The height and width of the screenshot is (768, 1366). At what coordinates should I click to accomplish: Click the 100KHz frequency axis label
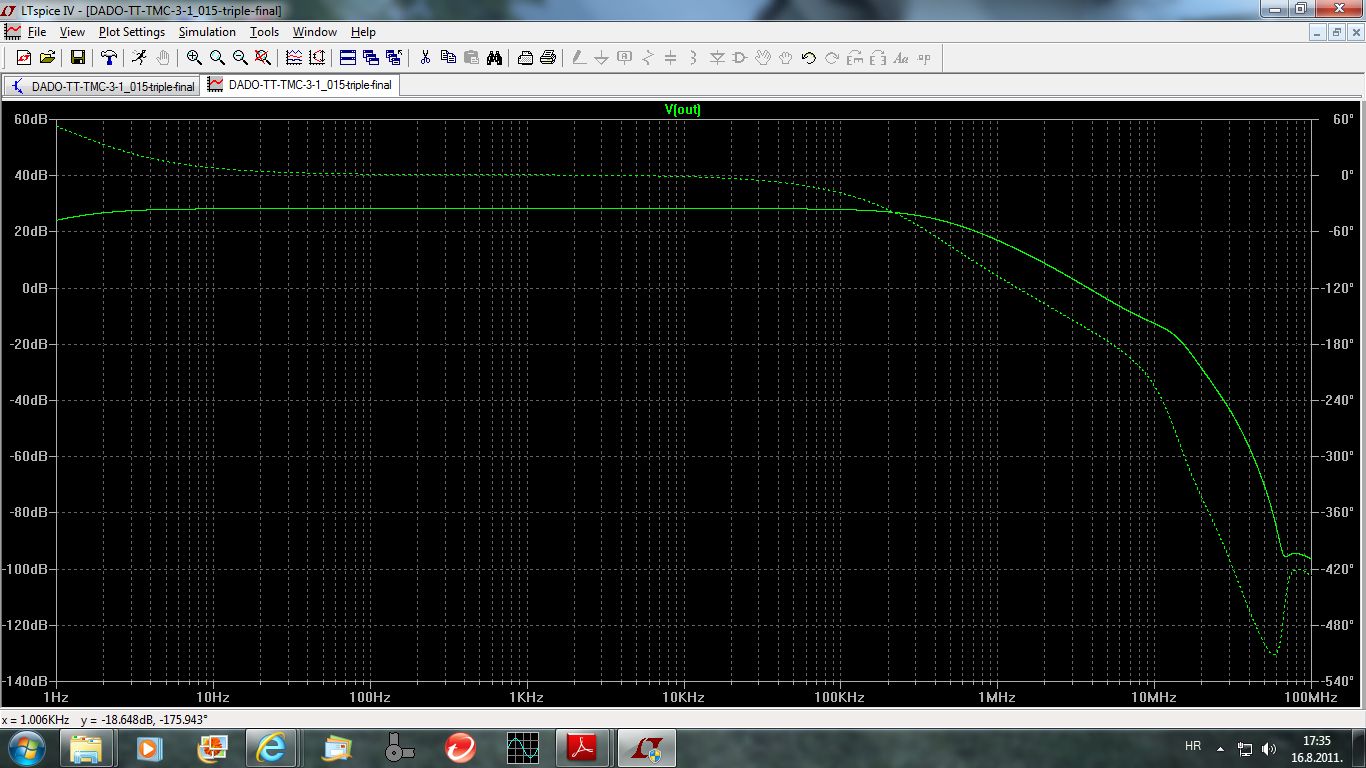839,696
